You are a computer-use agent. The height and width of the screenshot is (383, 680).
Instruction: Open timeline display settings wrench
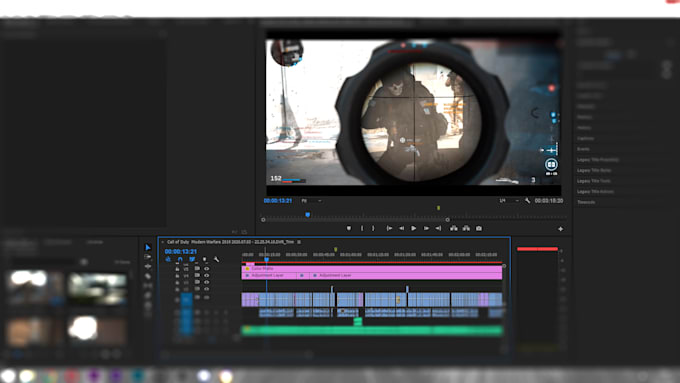click(x=216, y=259)
